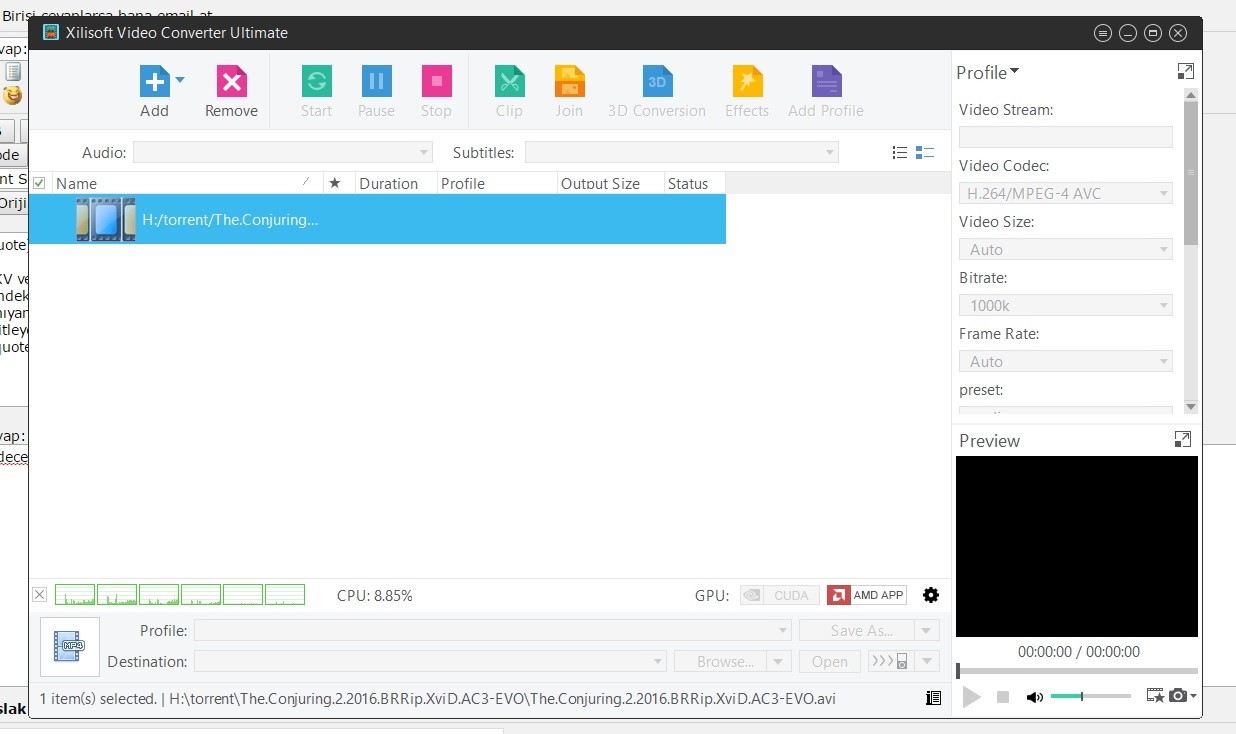Toggle AMD APP GPU acceleration
Viewport: 1236px width, 734px height.
[x=867, y=595]
